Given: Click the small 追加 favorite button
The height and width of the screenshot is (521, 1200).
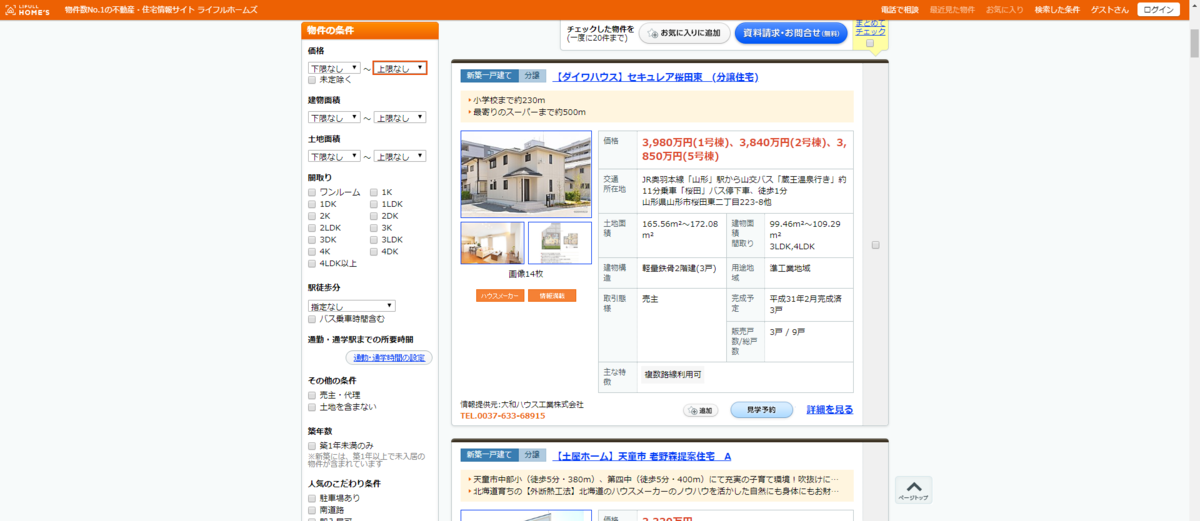Looking at the screenshot, I should 700,411.
